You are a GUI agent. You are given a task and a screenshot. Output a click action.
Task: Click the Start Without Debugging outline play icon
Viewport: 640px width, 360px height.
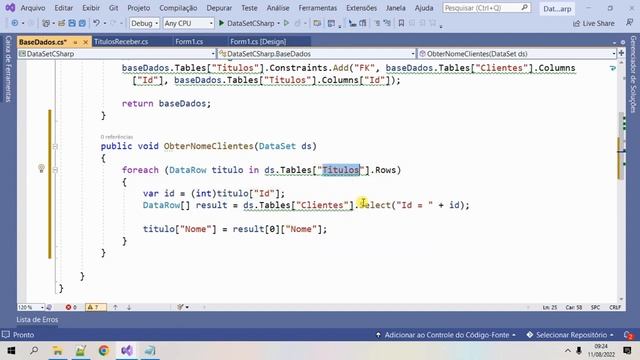pos(286,23)
